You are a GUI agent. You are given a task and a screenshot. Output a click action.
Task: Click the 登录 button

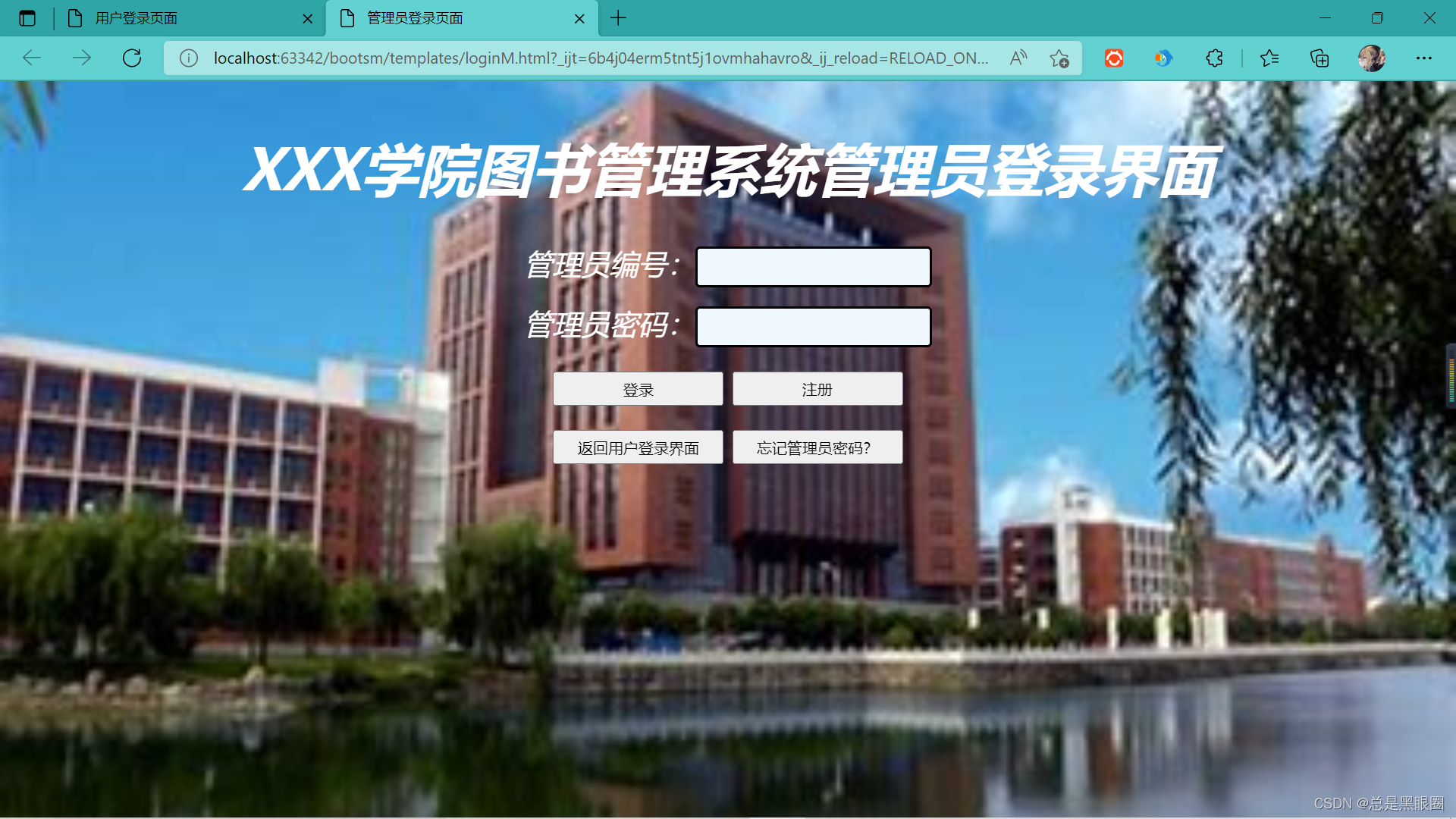638,389
